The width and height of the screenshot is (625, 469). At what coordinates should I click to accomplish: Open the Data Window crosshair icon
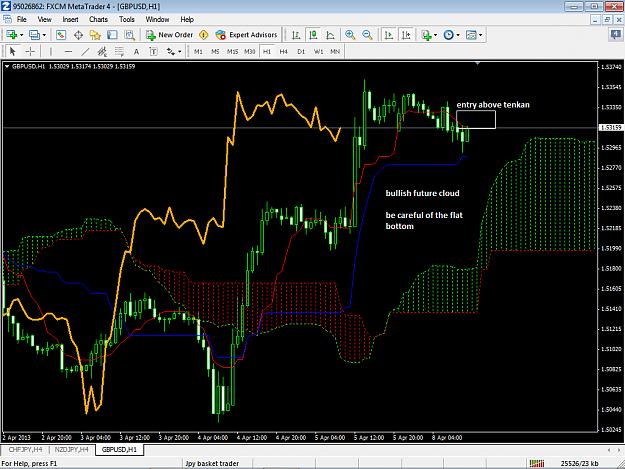coord(78,35)
